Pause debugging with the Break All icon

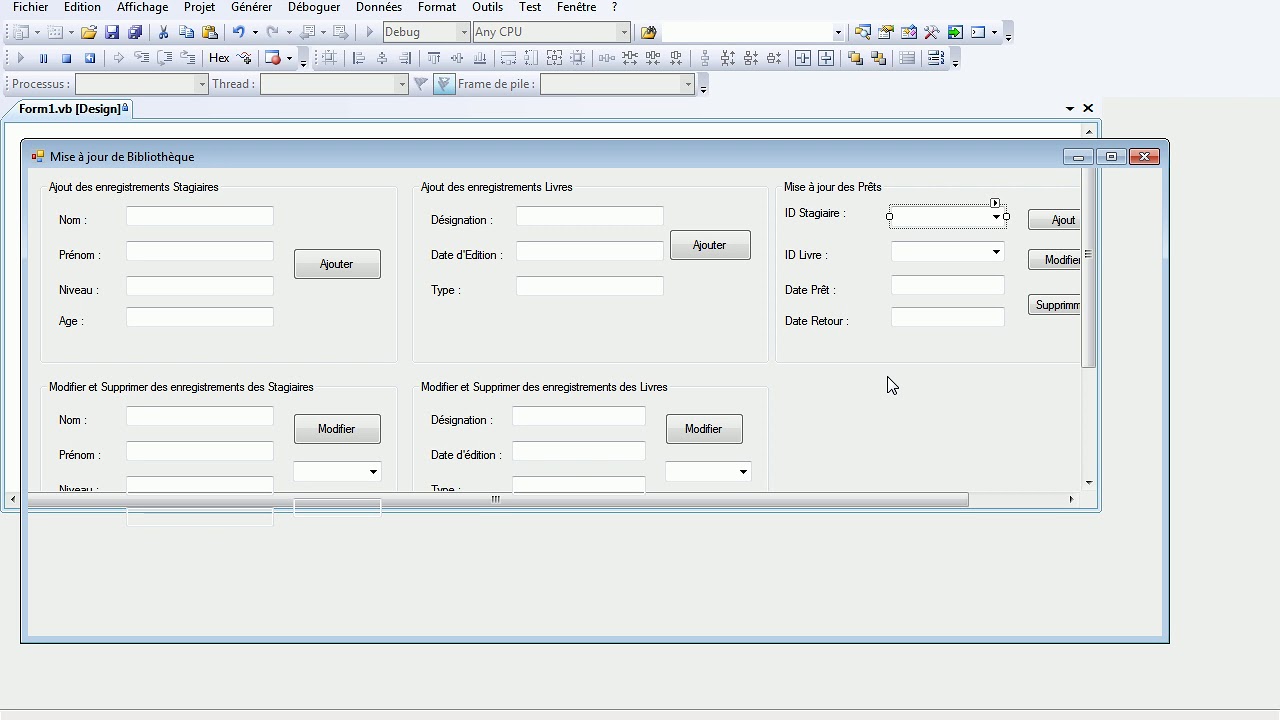tap(43, 58)
